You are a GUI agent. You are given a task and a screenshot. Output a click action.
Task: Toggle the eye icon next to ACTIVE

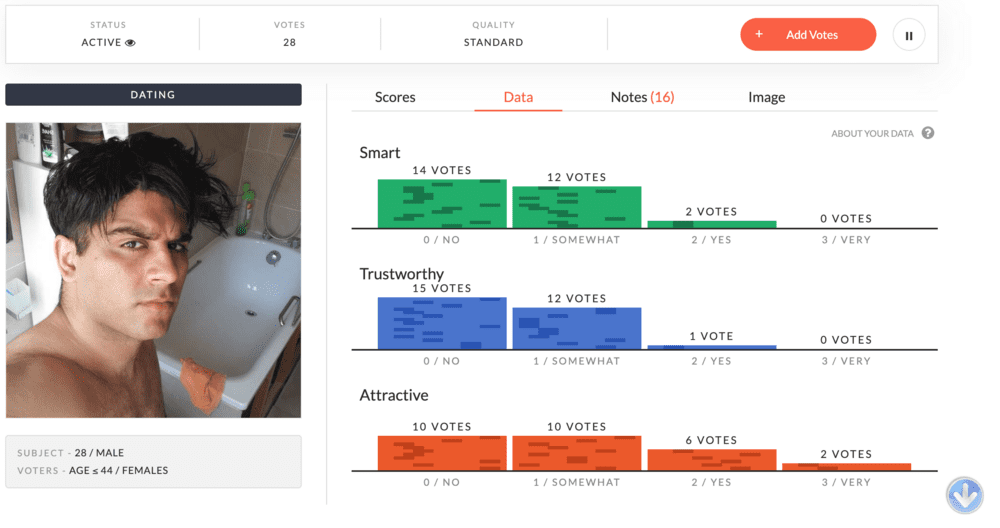[x=130, y=43]
